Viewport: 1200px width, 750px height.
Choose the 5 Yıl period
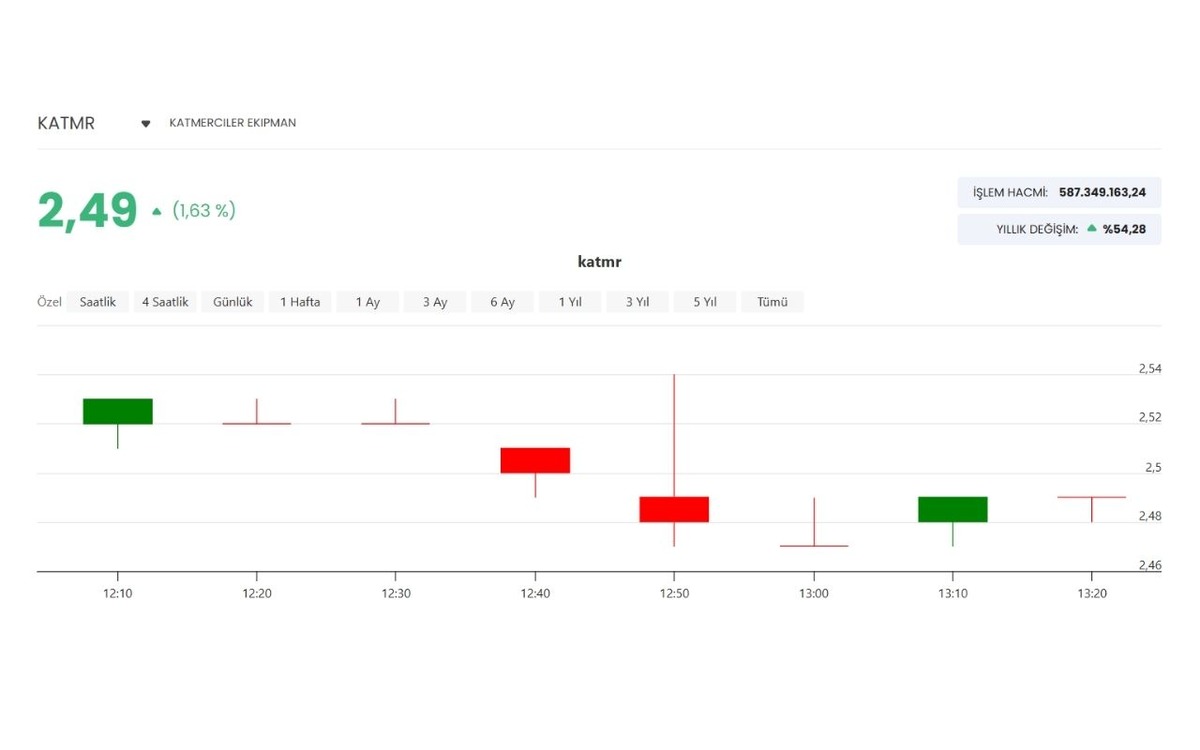[x=705, y=302]
